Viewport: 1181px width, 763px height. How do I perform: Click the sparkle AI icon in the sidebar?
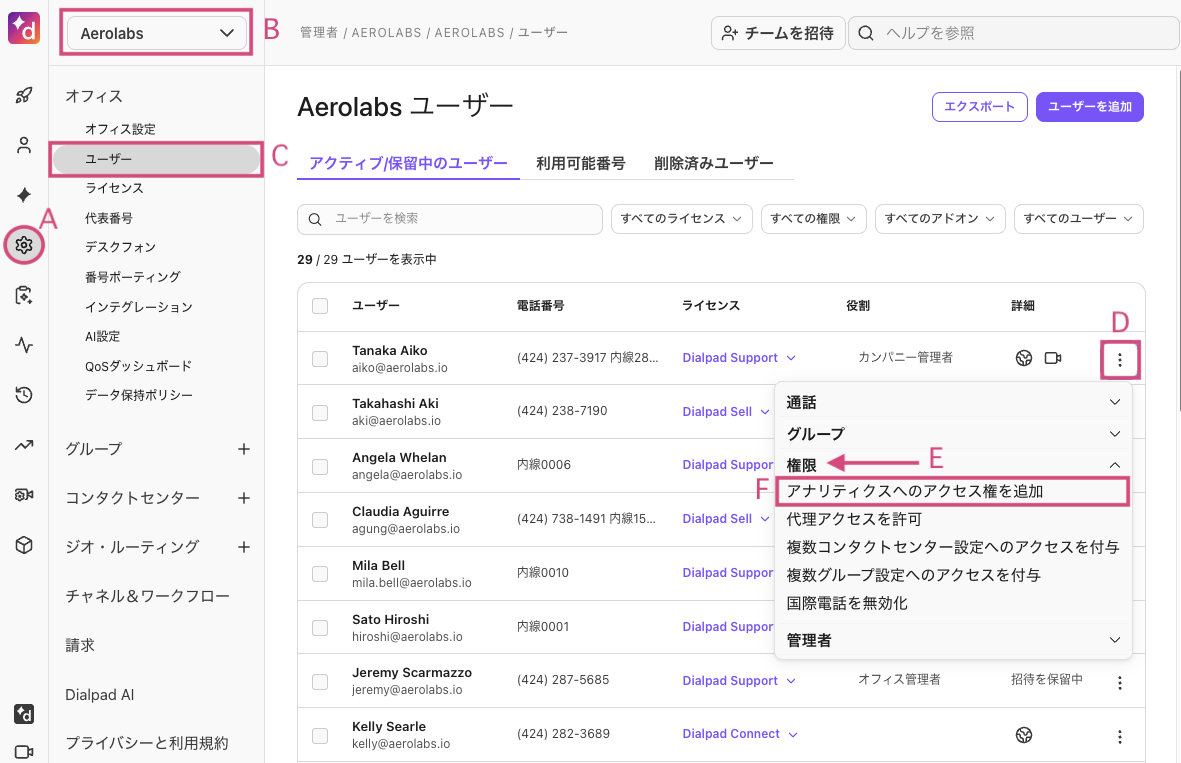point(24,194)
